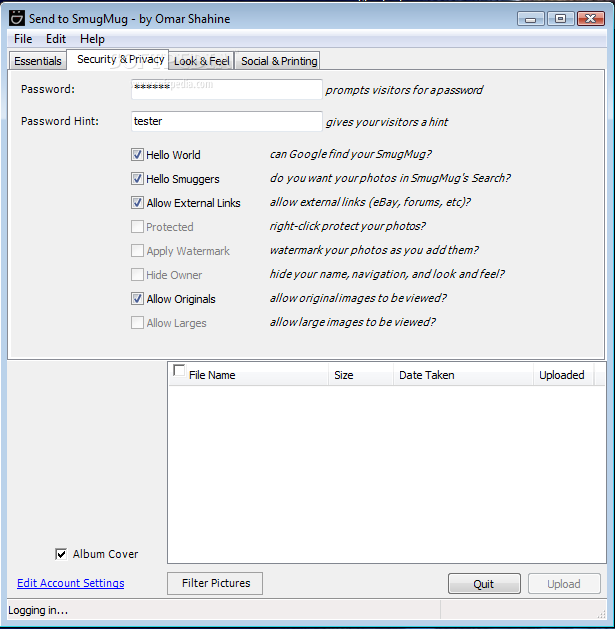This screenshot has height=629, width=615.
Task: Open the Edit Account Settings link
Action: (x=71, y=583)
